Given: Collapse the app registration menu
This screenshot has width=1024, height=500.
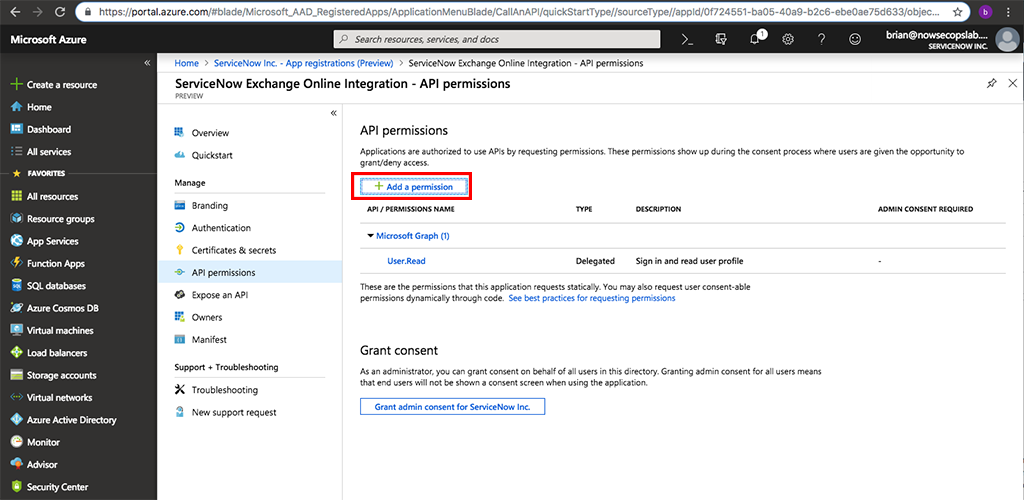Looking at the screenshot, I should click(x=333, y=113).
